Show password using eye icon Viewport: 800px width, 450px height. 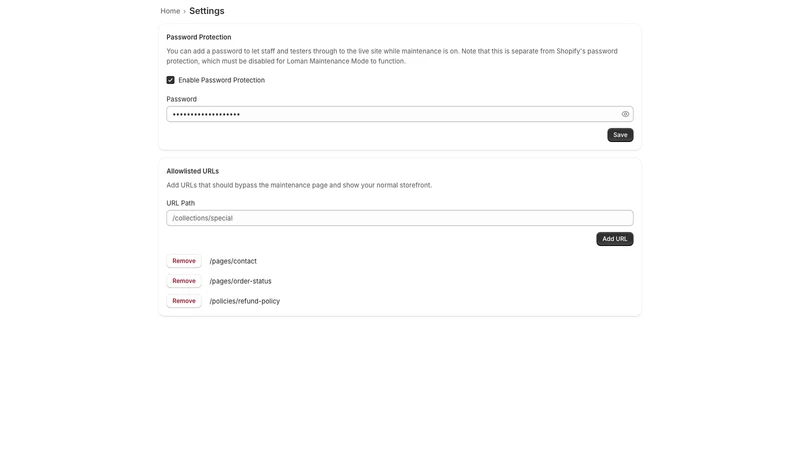[x=625, y=114]
